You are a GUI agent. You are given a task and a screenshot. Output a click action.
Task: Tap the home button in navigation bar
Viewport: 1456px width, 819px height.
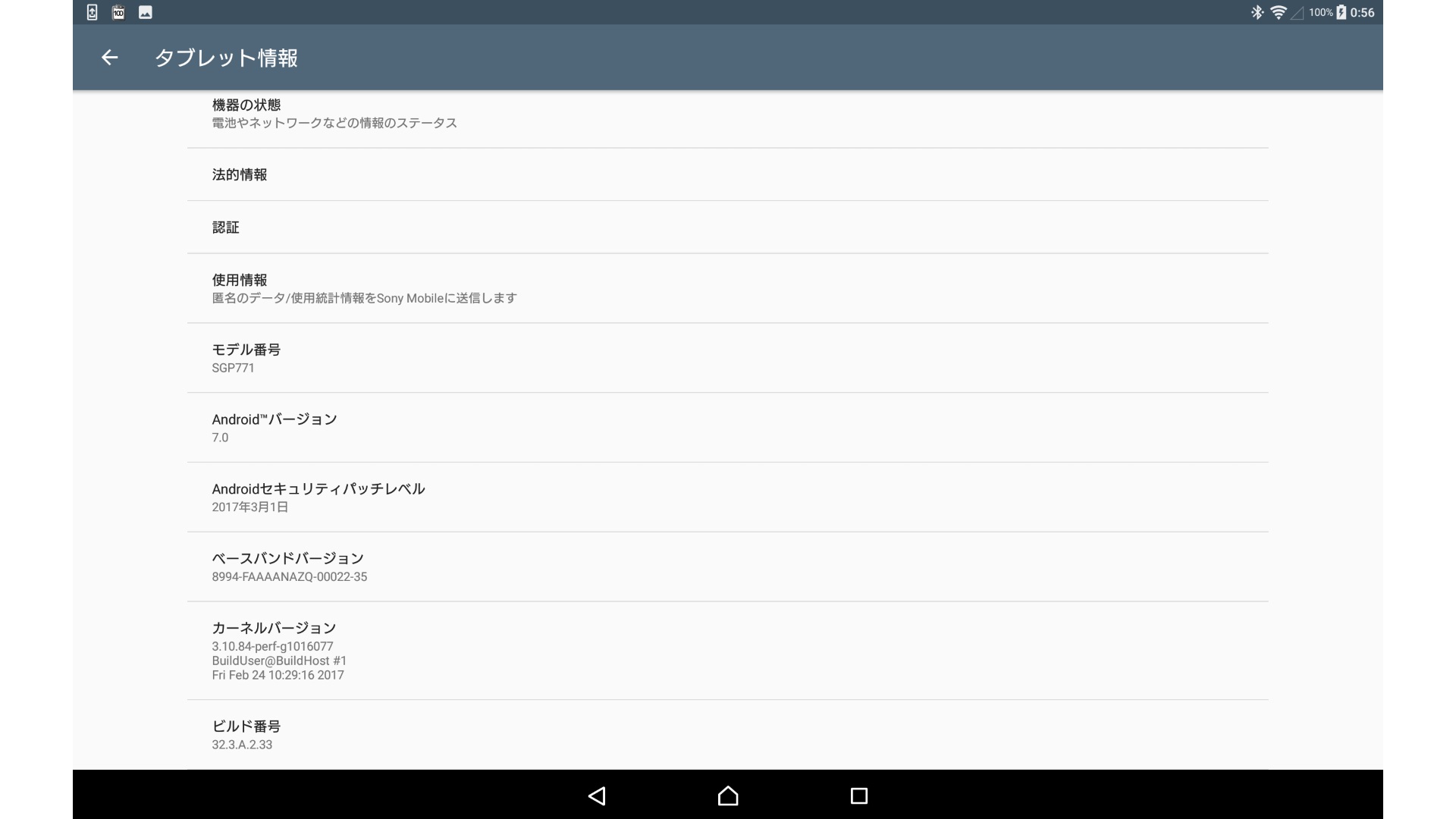(x=728, y=795)
